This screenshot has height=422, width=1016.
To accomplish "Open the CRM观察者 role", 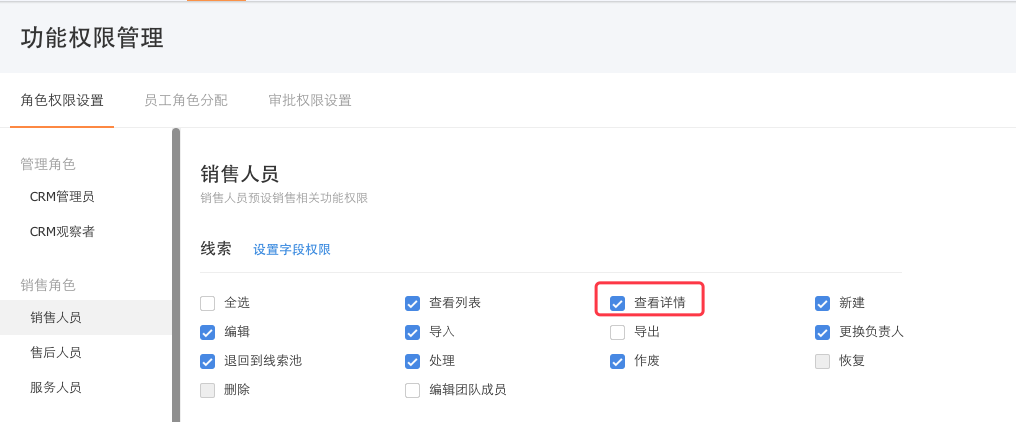I will click(62, 232).
